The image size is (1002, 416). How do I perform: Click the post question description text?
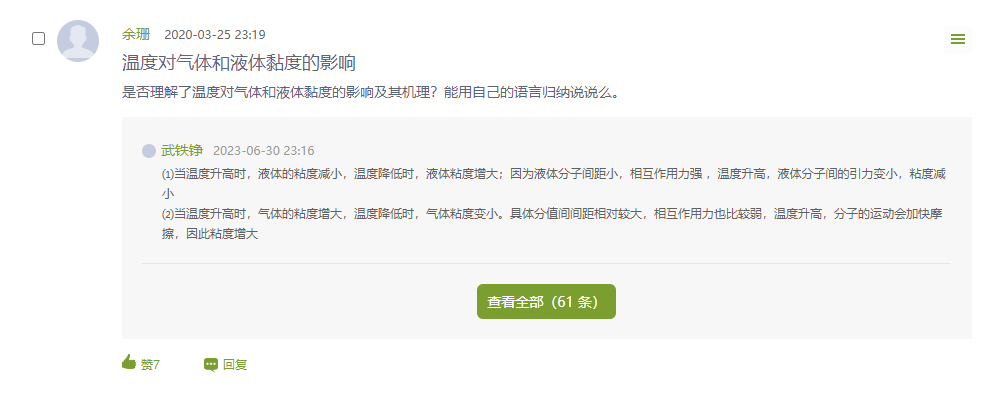[x=371, y=93]
